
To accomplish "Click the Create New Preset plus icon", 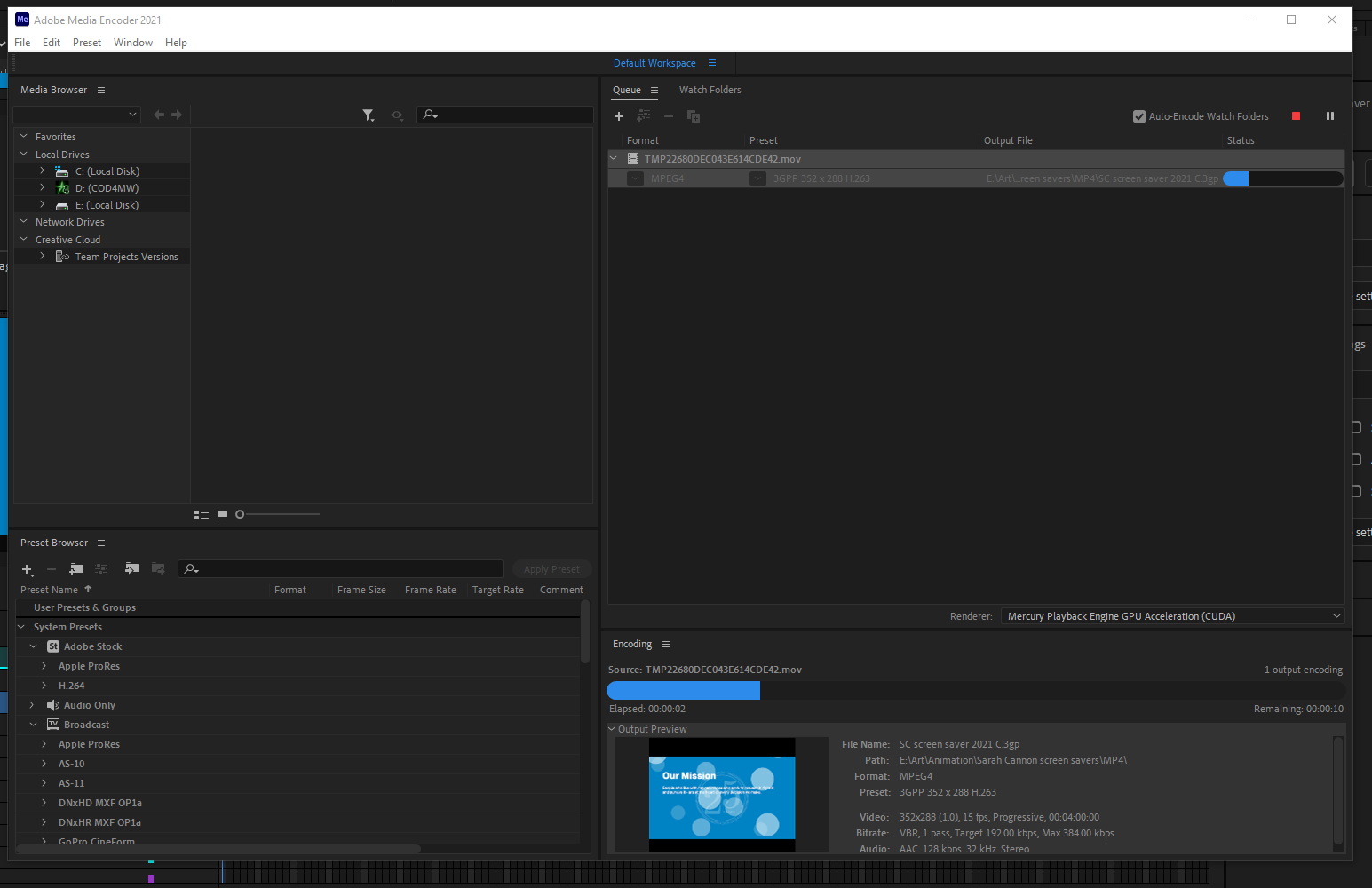I will coord(27,569).
